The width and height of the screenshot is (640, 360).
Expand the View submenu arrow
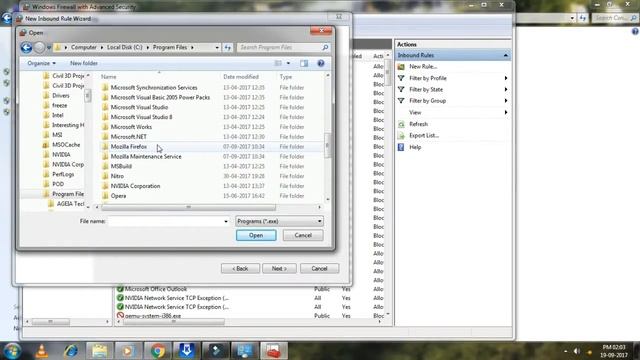pyautogui.click(x=506, y=112)
